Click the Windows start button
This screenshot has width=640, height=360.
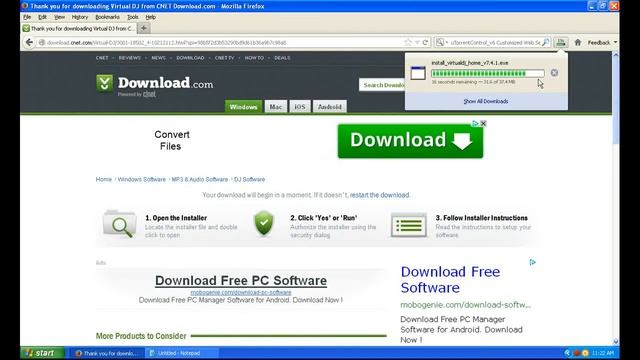coord(42,353)
